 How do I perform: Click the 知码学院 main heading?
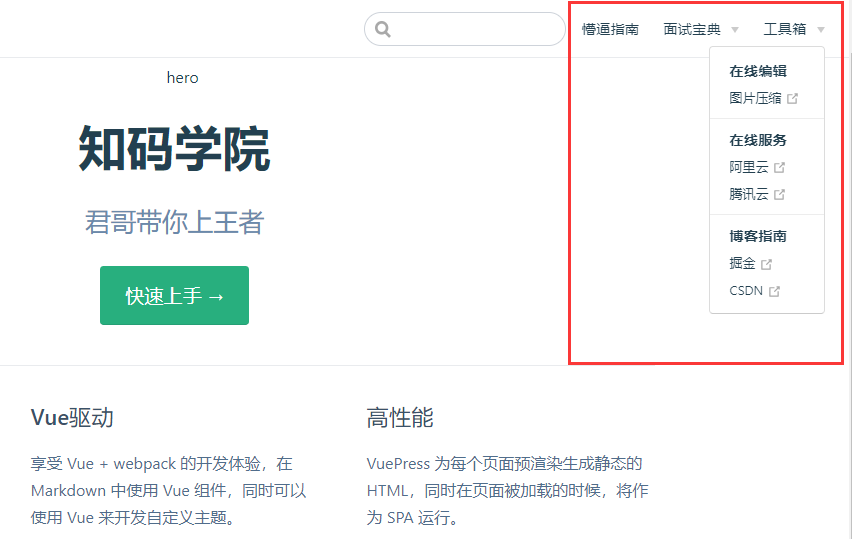(174, 150)
